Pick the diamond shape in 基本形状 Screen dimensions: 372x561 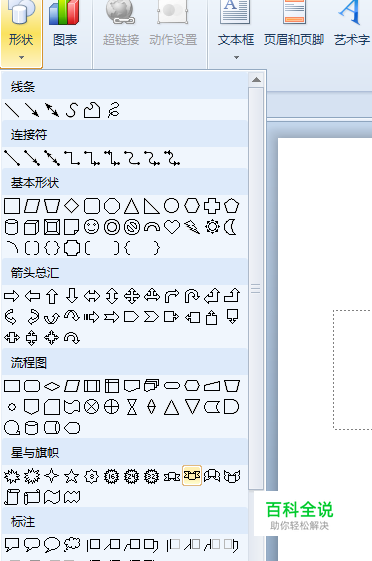tap(72, 206)
